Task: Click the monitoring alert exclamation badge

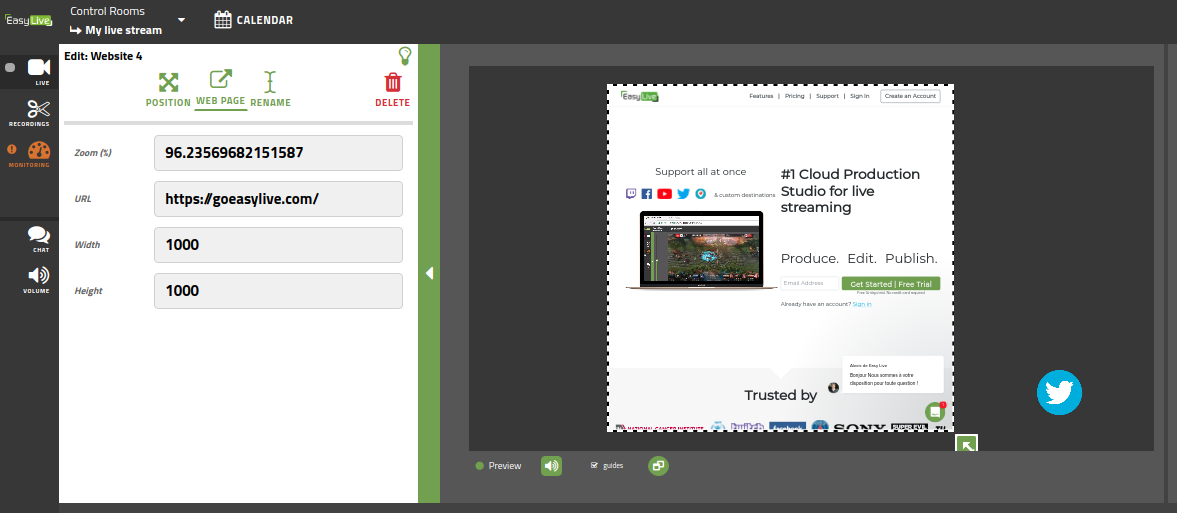Action: pyautogui.click(x=11, y=149)
